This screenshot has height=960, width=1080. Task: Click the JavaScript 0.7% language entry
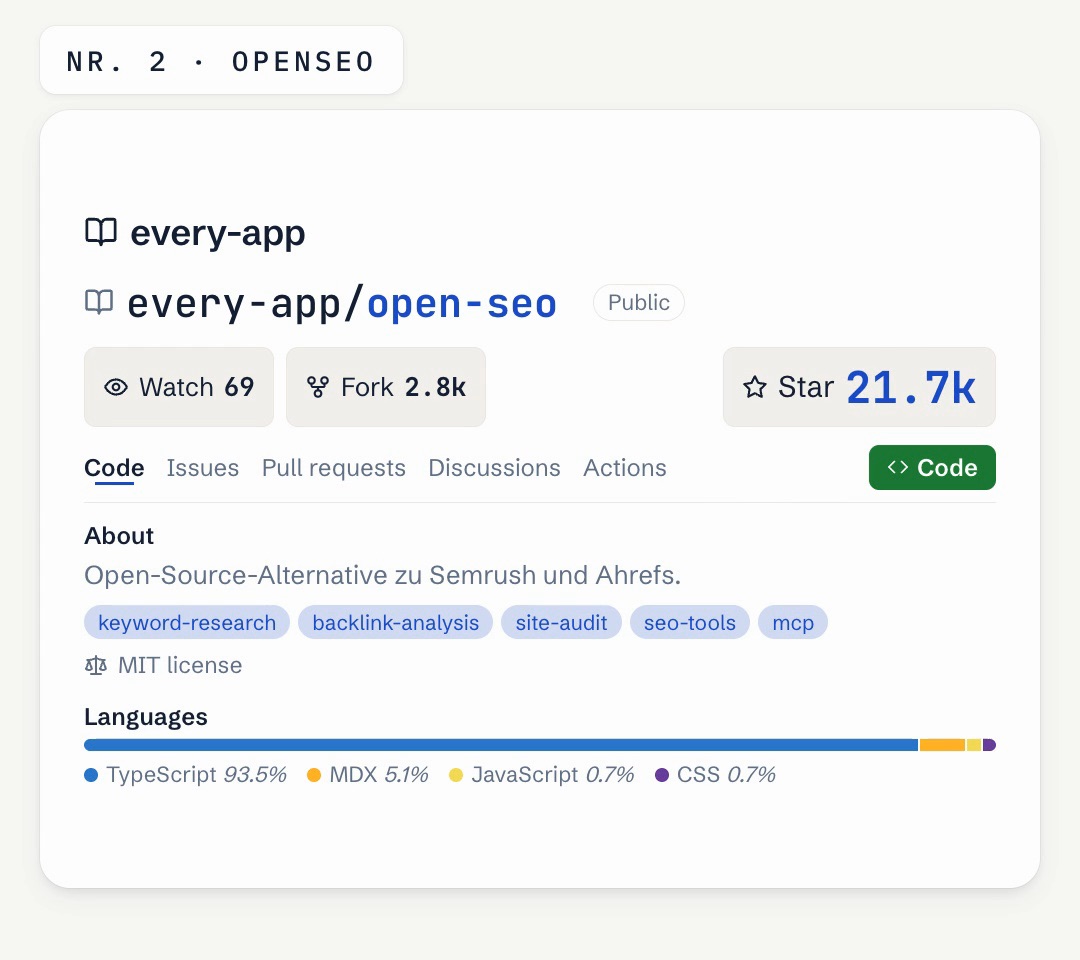tap(541, 775)
